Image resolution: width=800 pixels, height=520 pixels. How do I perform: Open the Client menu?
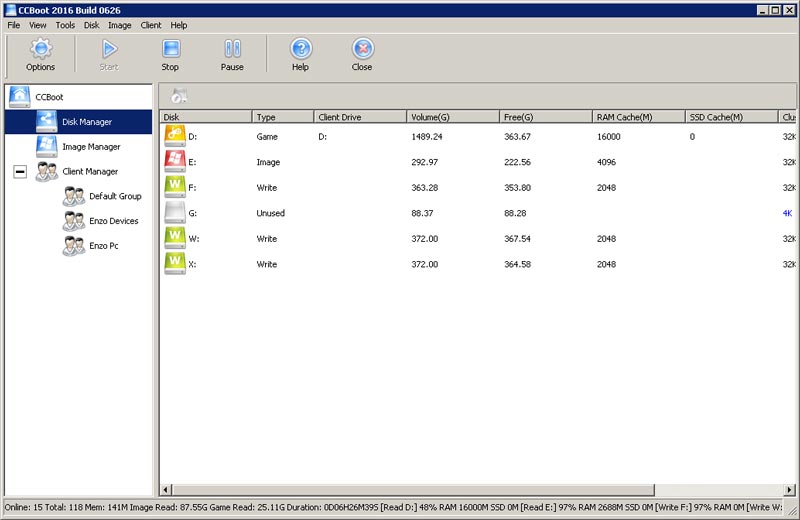[151, 25]
